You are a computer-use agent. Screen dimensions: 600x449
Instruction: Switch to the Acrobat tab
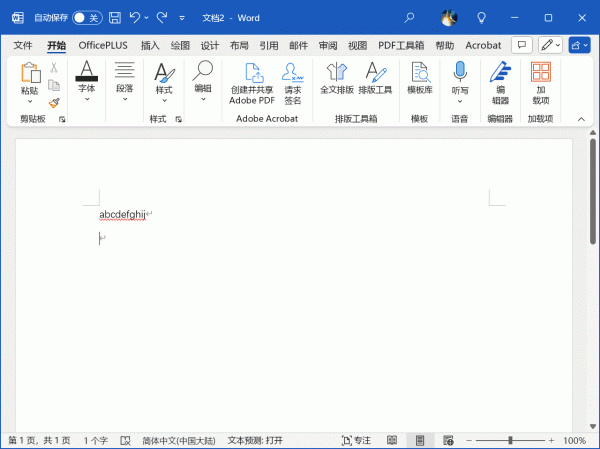pos(483,45)
